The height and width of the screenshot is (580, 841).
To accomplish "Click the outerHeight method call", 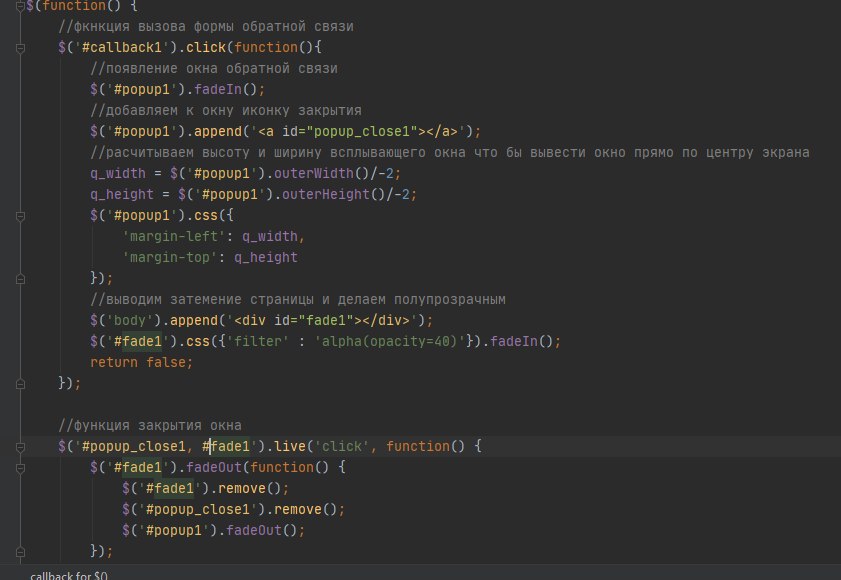I will 326,194.
